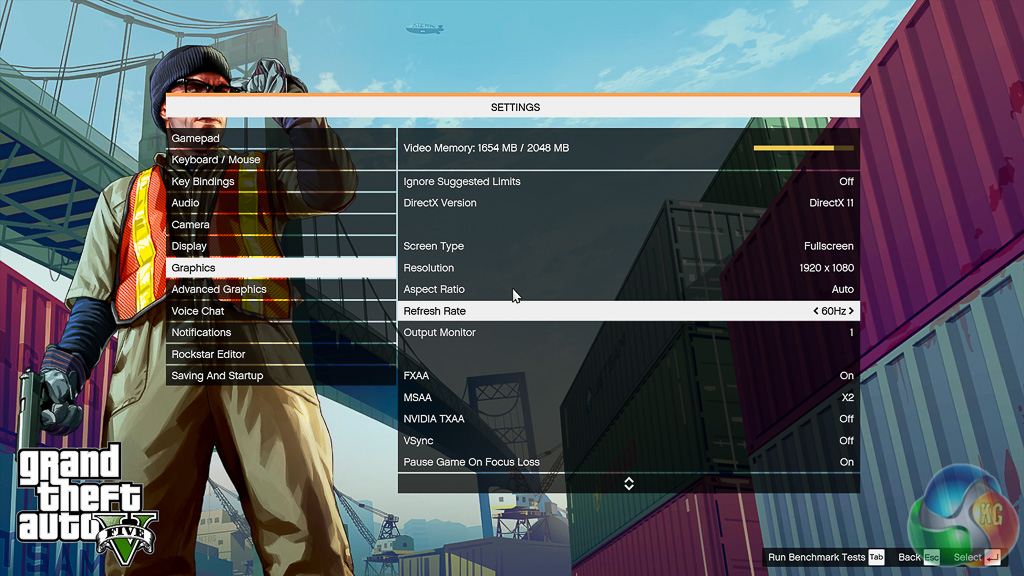
Task: Toggle Pause Game On Focus Loss
Action: [628, 462]
